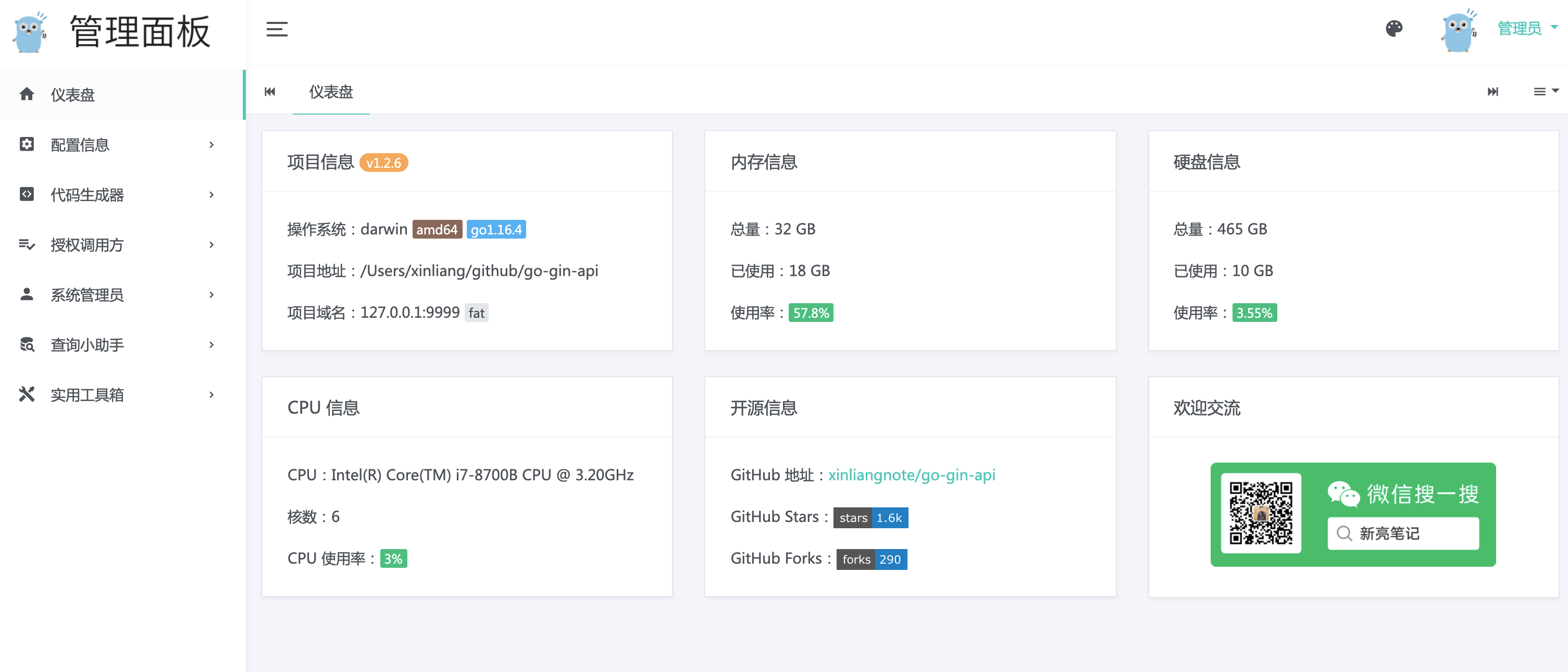Image resolution: width=1568 pixels, height=672 pixels.
Task: Click the project path /Users/xinliang/github/go-gin-api
Action: tap(479, 271)
